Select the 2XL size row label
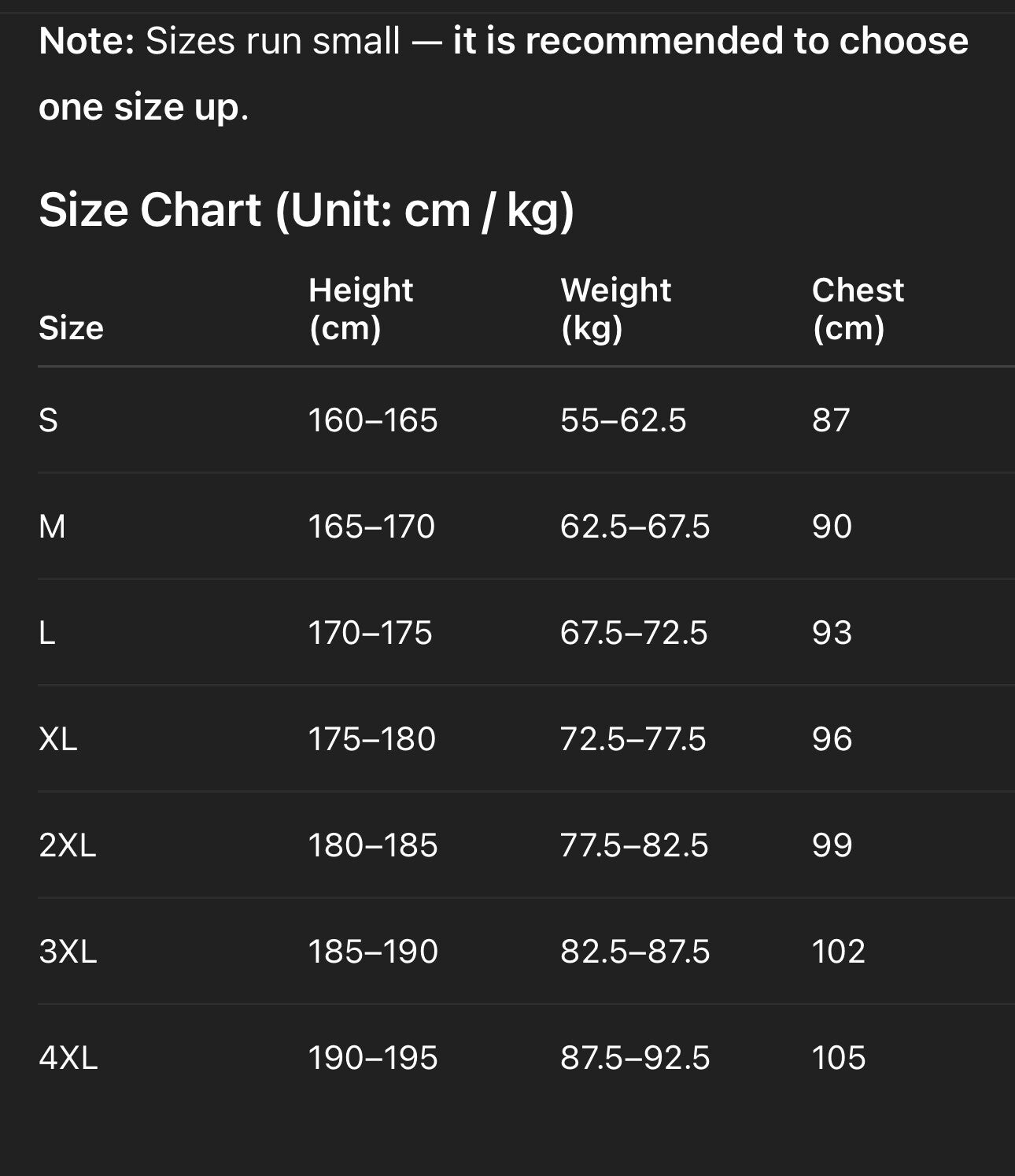The width and height of the screenshot is (1015, 1176). pos(68,845)
